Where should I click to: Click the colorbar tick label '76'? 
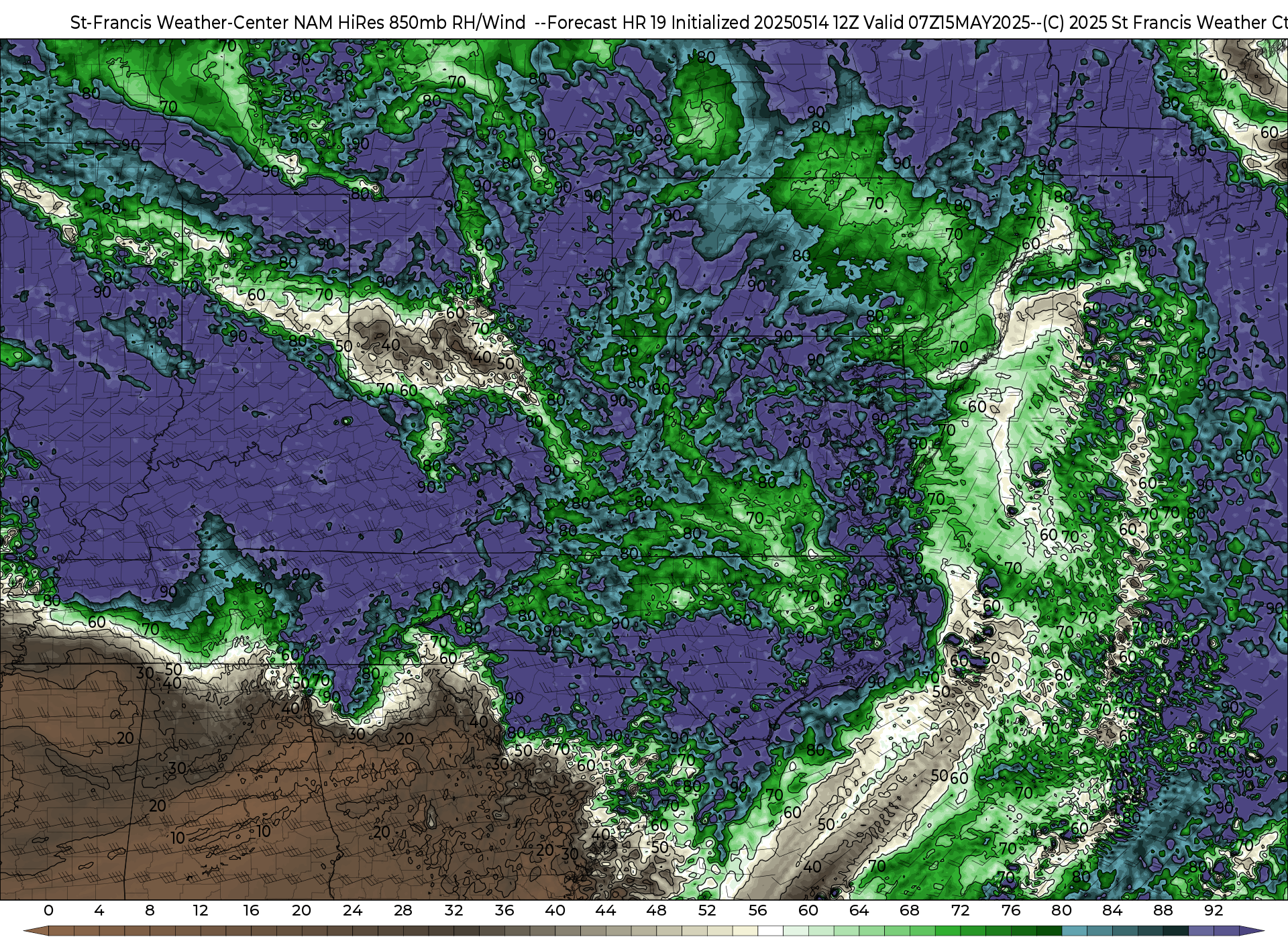[1011, 911]
